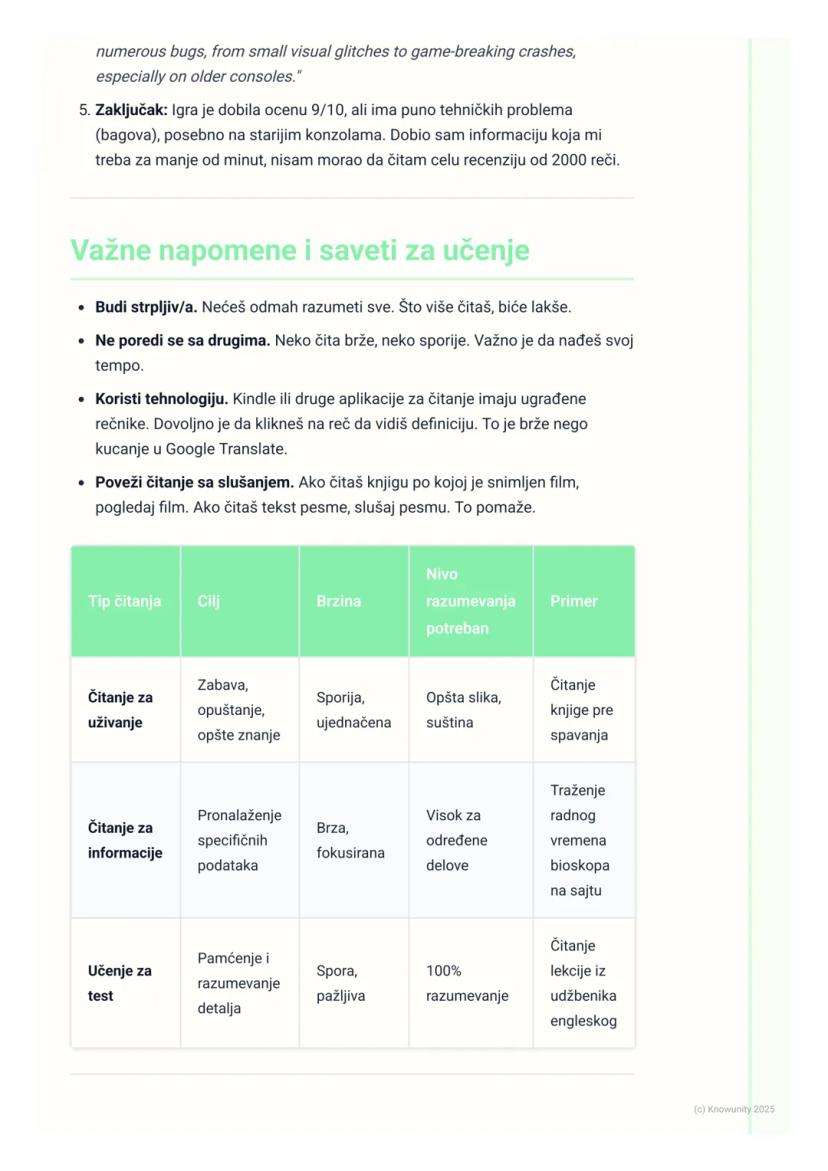Viewport: 828px width, 1171px height.
Task: Select the "Brzina" column header
Action: coord(339,601)
